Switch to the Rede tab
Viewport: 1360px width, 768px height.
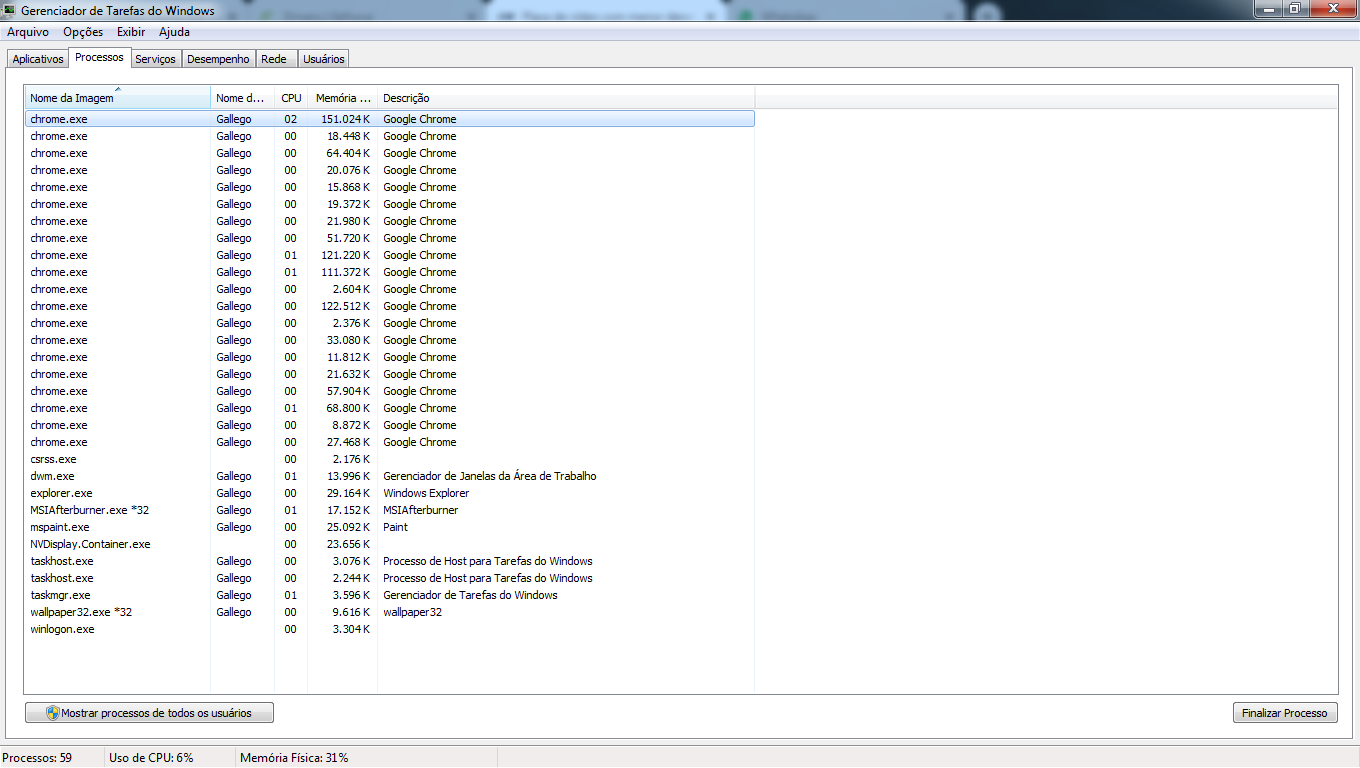pos(274,59)
